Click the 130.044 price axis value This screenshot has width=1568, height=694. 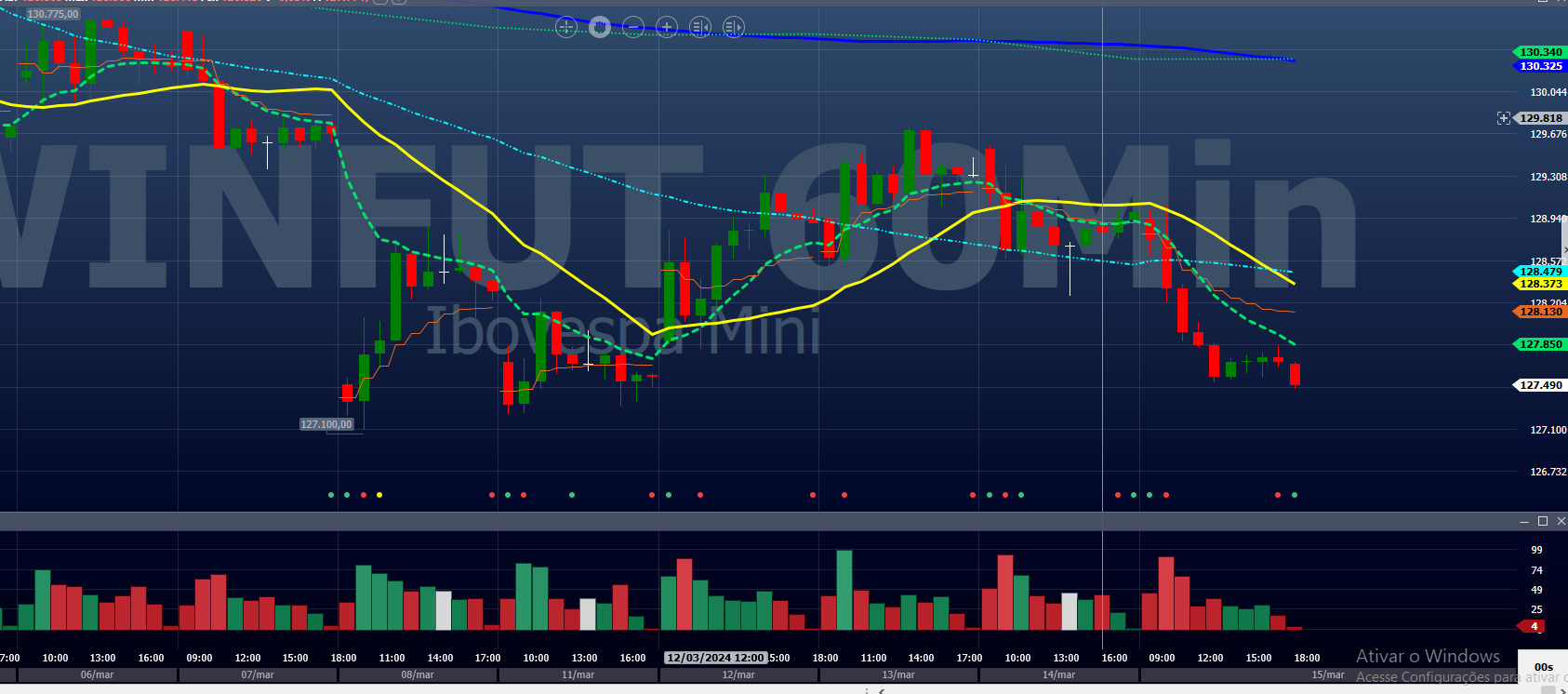coord(1548,92)
